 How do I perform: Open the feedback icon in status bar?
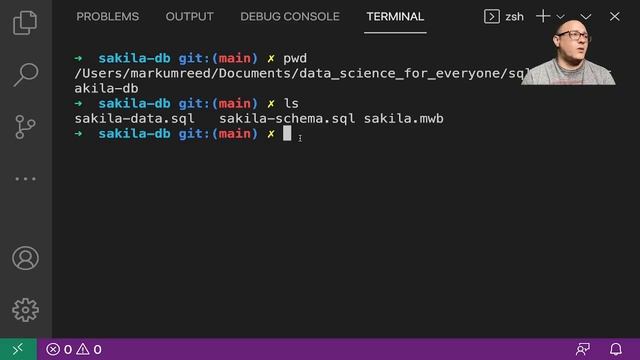pyautogui.click(x=583, y=349)
